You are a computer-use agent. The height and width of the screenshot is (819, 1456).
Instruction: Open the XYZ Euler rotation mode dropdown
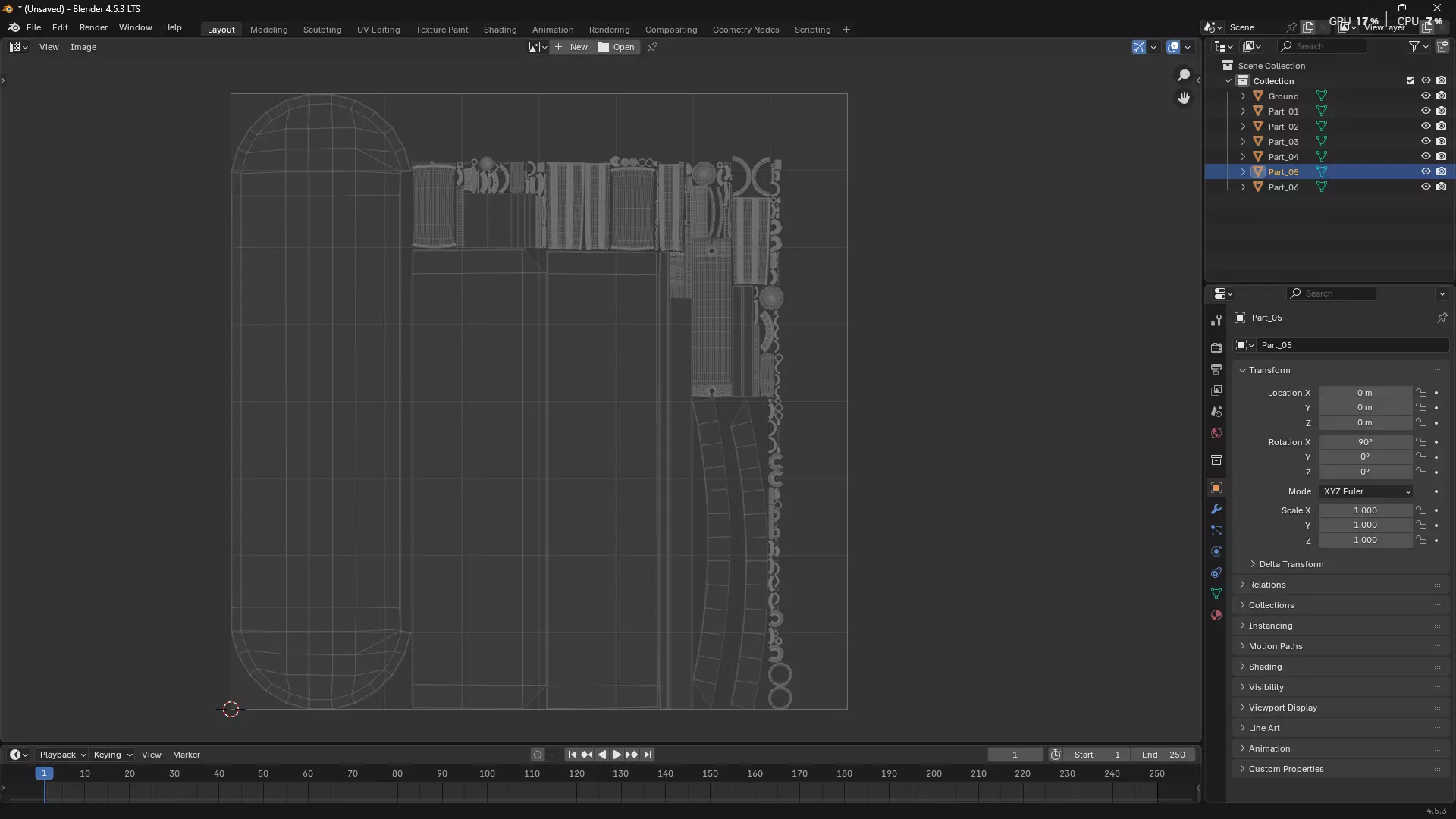pos(1367,491)
